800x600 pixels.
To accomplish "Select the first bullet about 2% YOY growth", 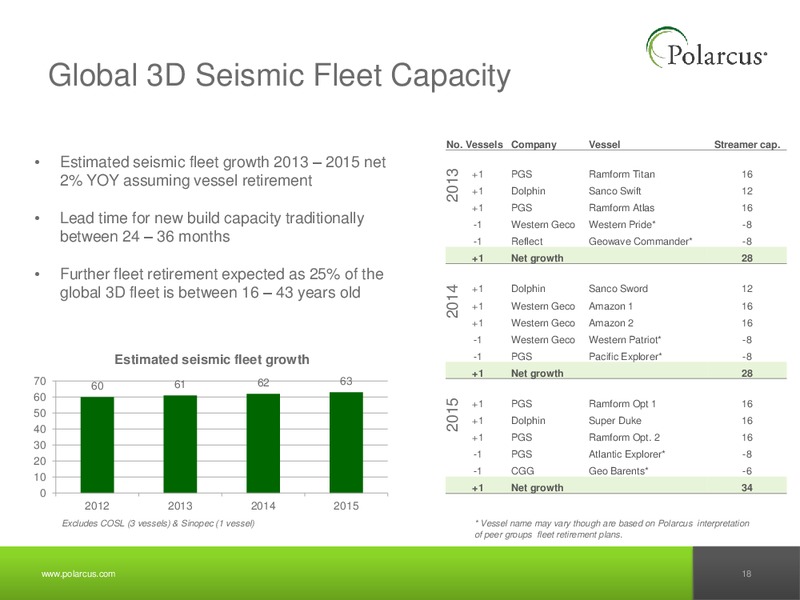I will coord(223,171).
